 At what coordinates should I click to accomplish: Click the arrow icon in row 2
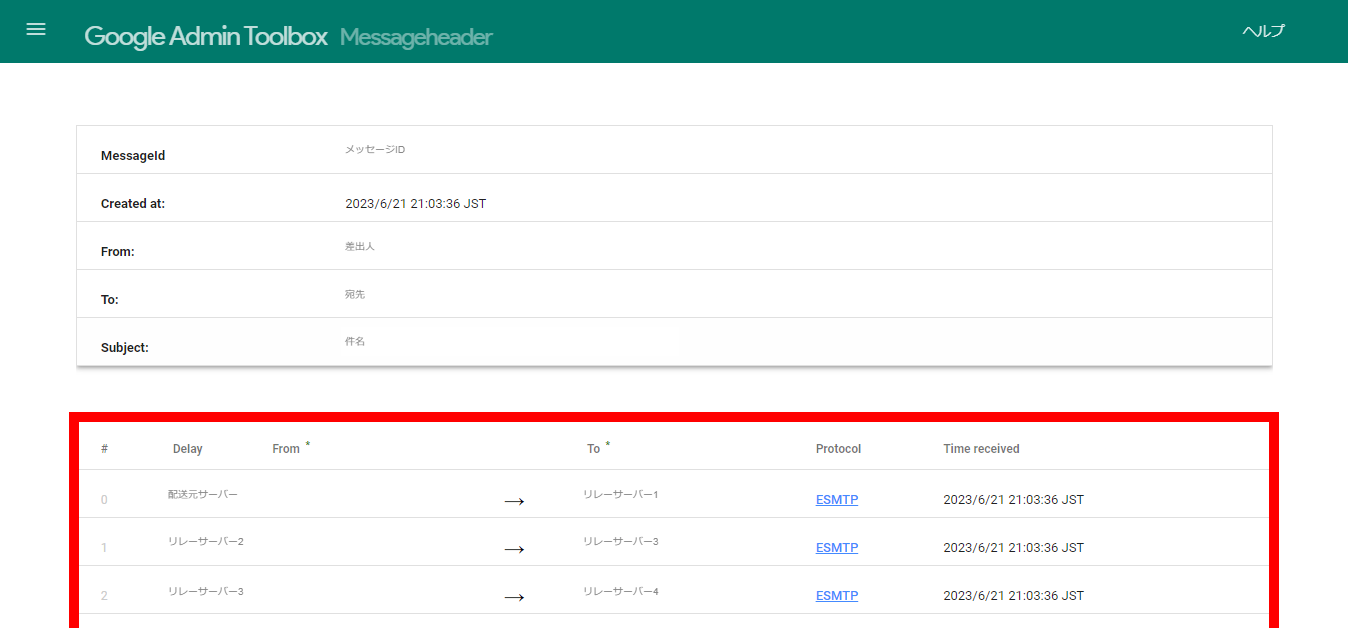coord(514,597)
